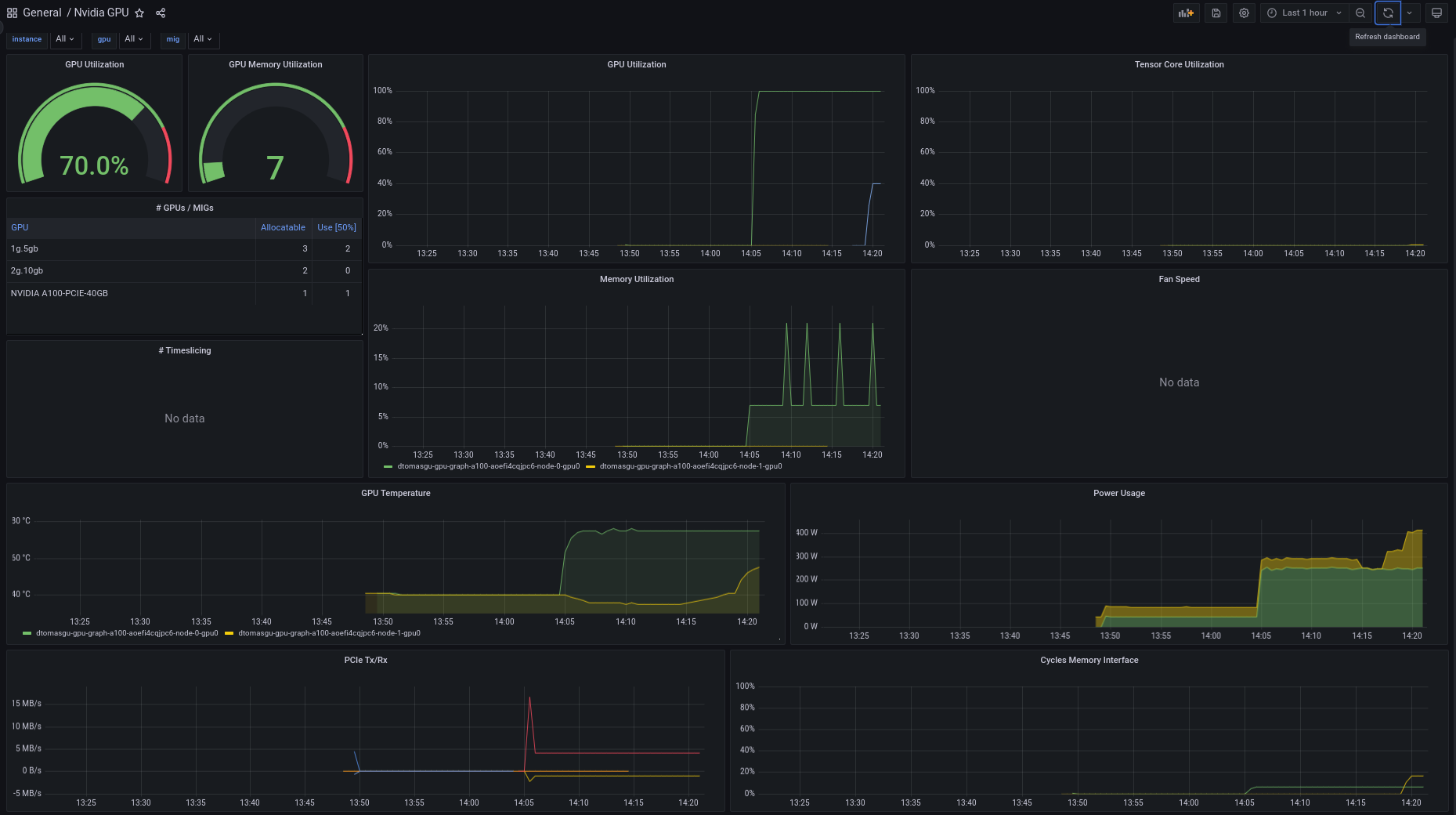Click yellow node-1-gpu0 legend color in GPU Temperature
Viewport: 1456px width, 815px height.
(x=229, y=633)
